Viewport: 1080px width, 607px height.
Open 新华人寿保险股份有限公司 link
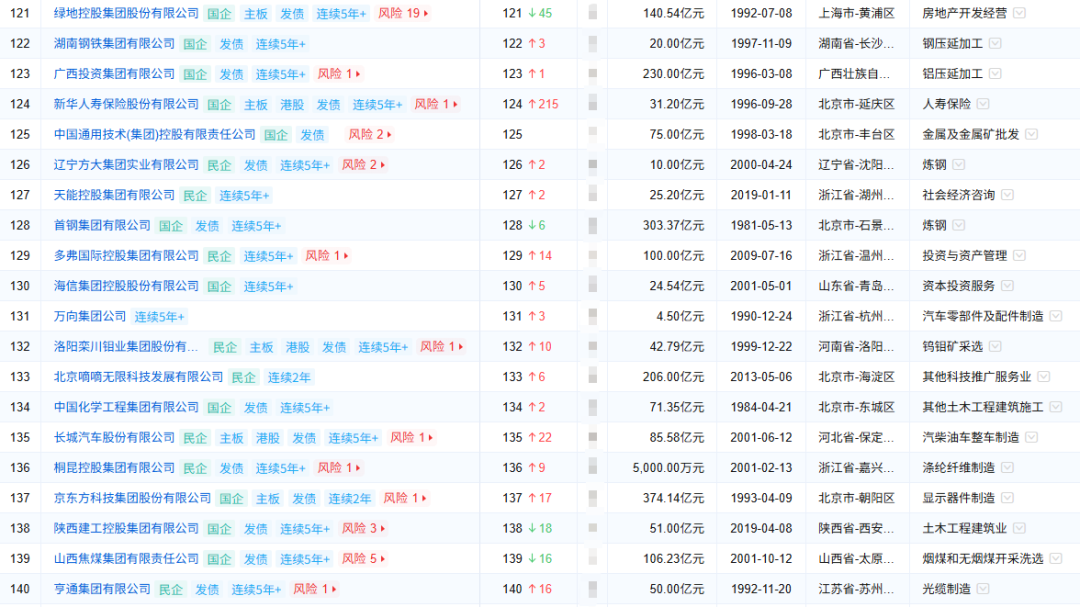tap(126, 104)
